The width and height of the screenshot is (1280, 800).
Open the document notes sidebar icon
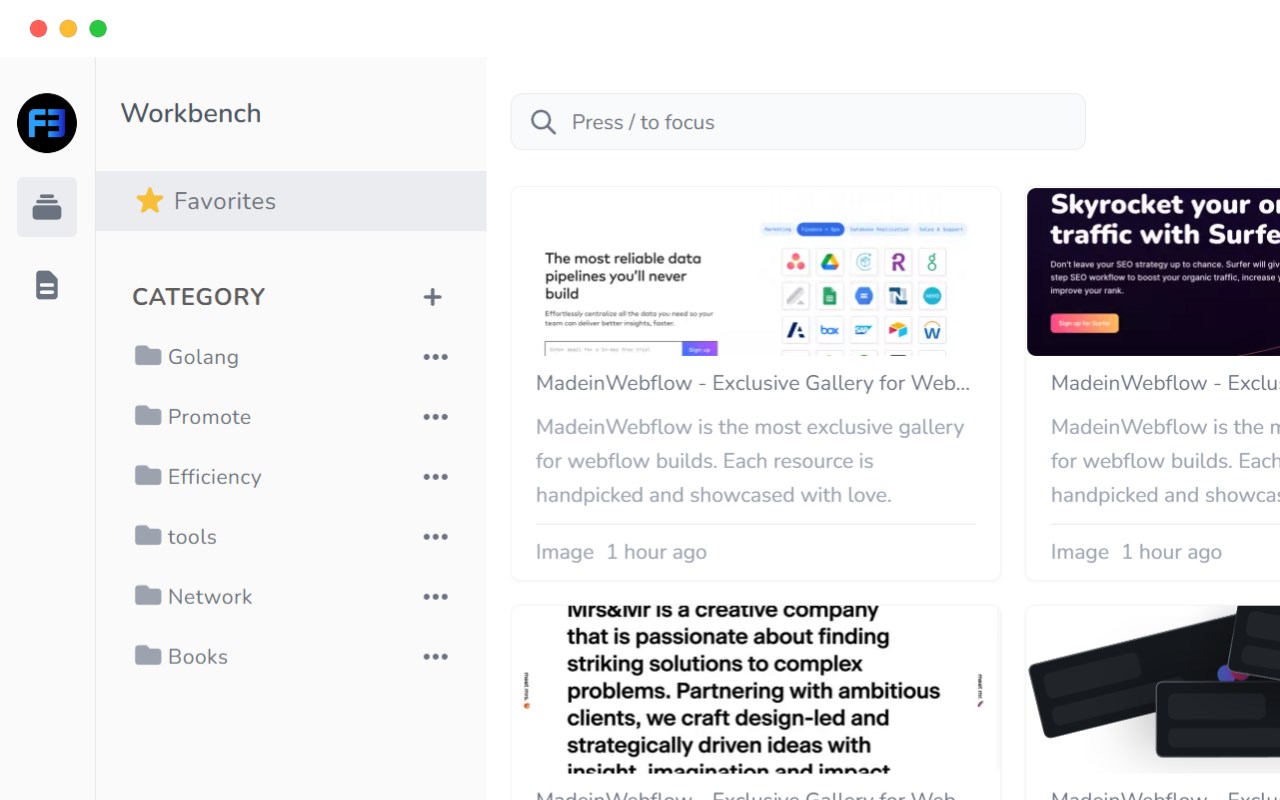[47, 285]
